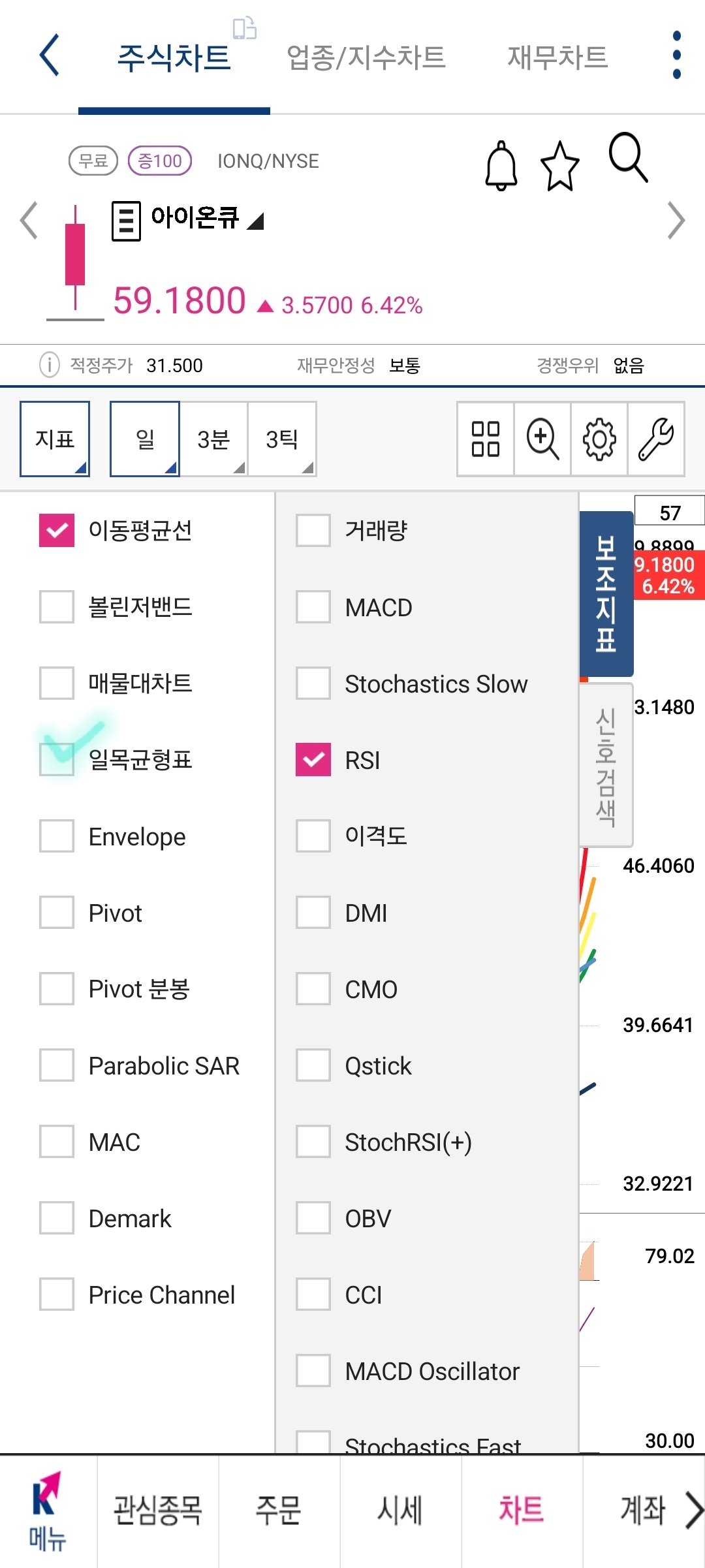Open the three-dot overflow menu
Screen dimensions: 705x1568
click(676, 55)
